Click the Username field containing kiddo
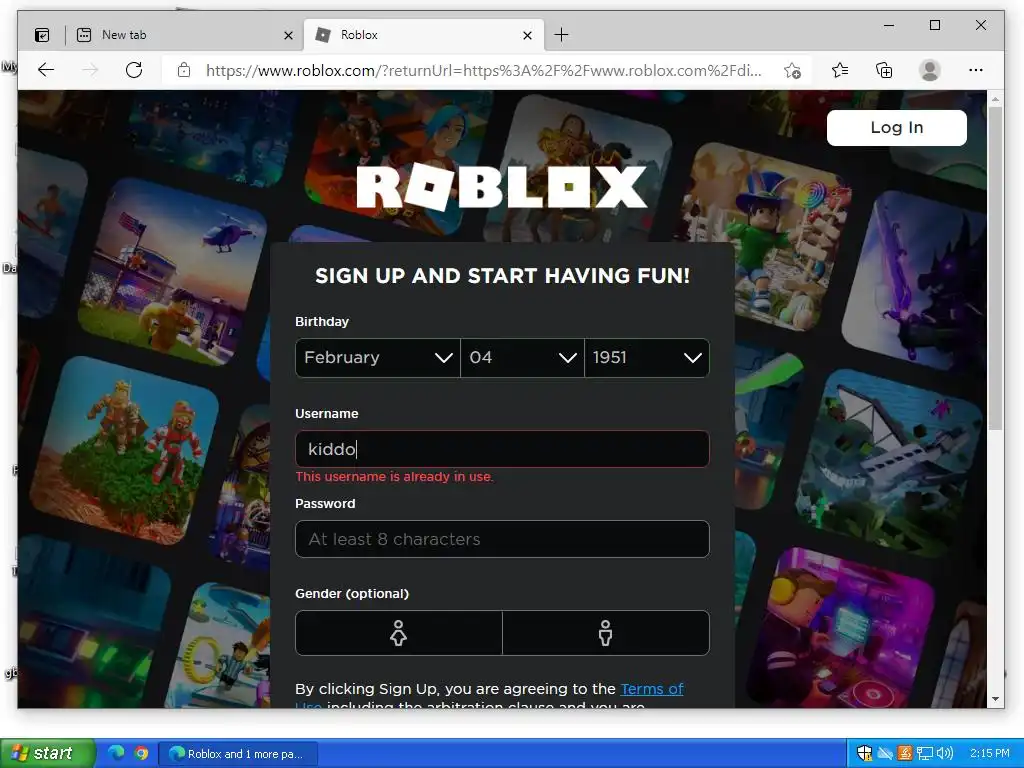Viewport: 1024px width, 768px height. click(502, 449)
